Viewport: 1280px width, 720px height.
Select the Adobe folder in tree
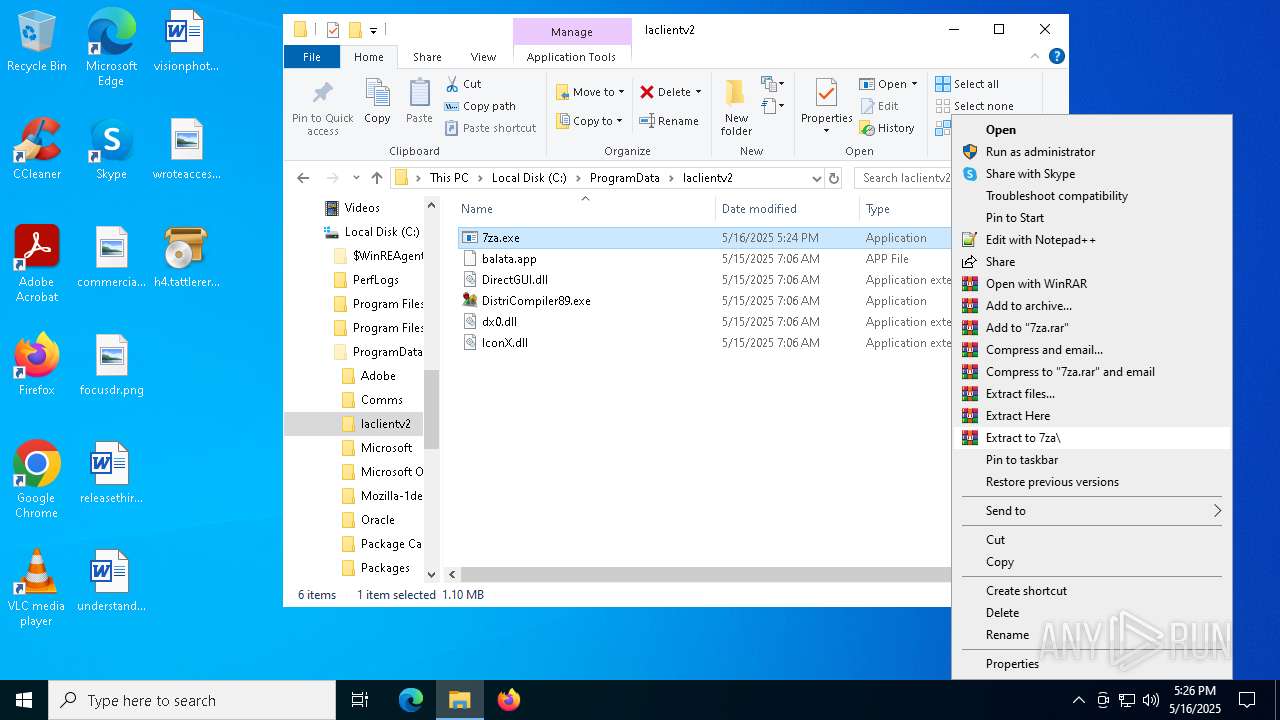click(x=378, y=376)
